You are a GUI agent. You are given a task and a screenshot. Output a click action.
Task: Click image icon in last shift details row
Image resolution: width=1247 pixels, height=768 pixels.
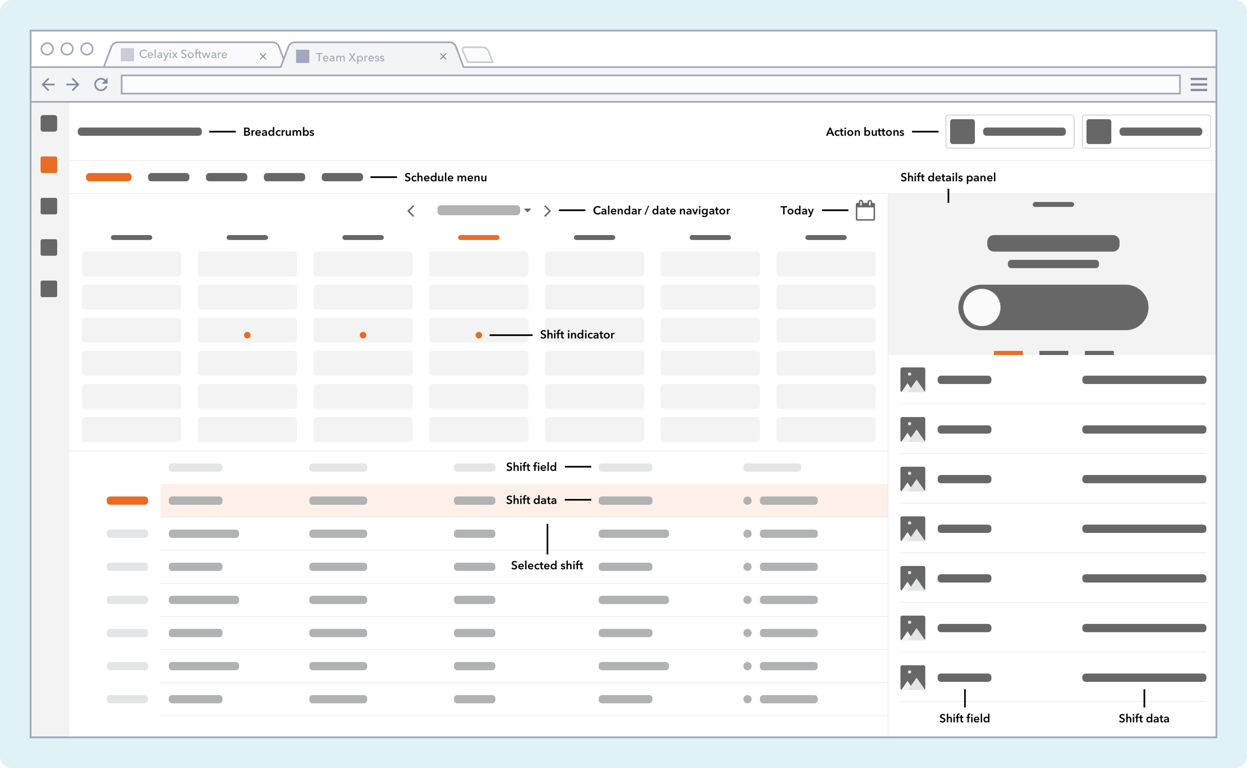913,677
